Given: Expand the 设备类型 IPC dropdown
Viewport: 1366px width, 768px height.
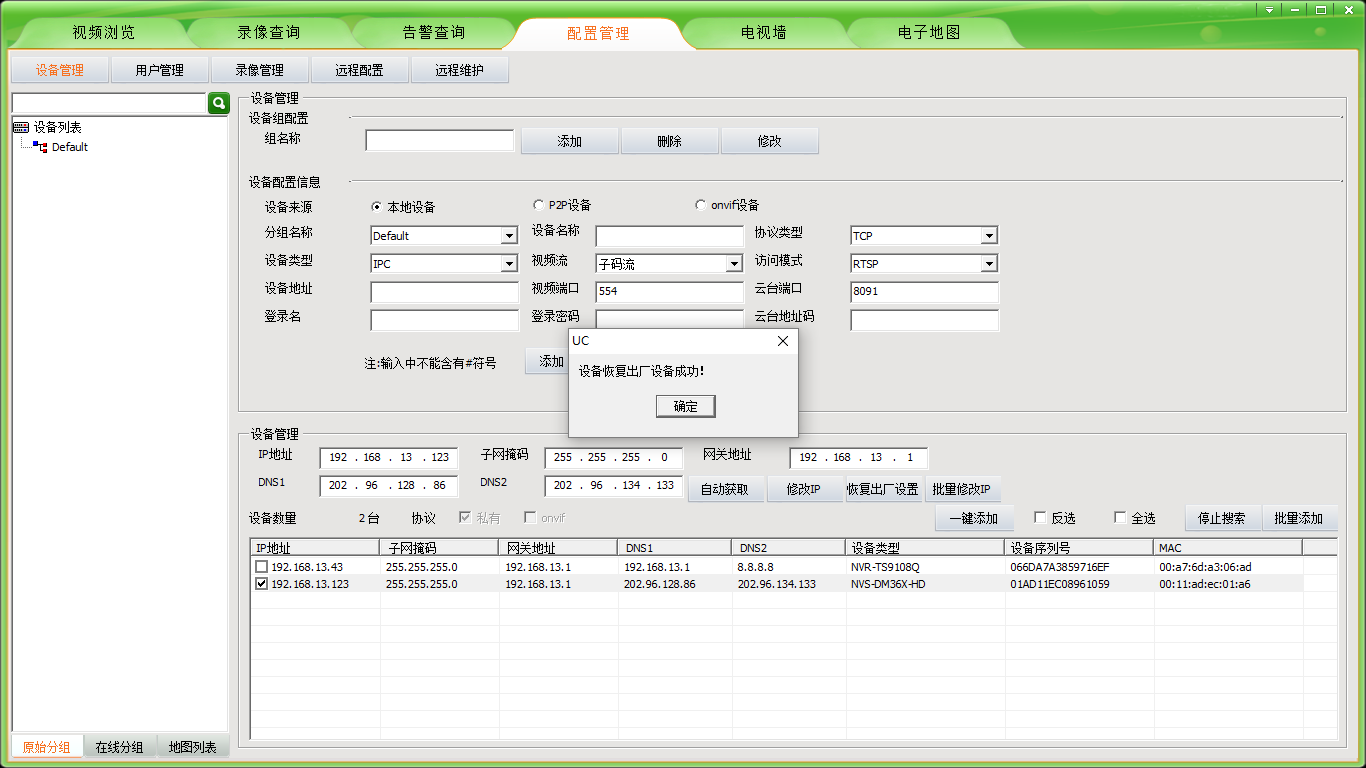Looking at the screenshot, I should [508, 264].
